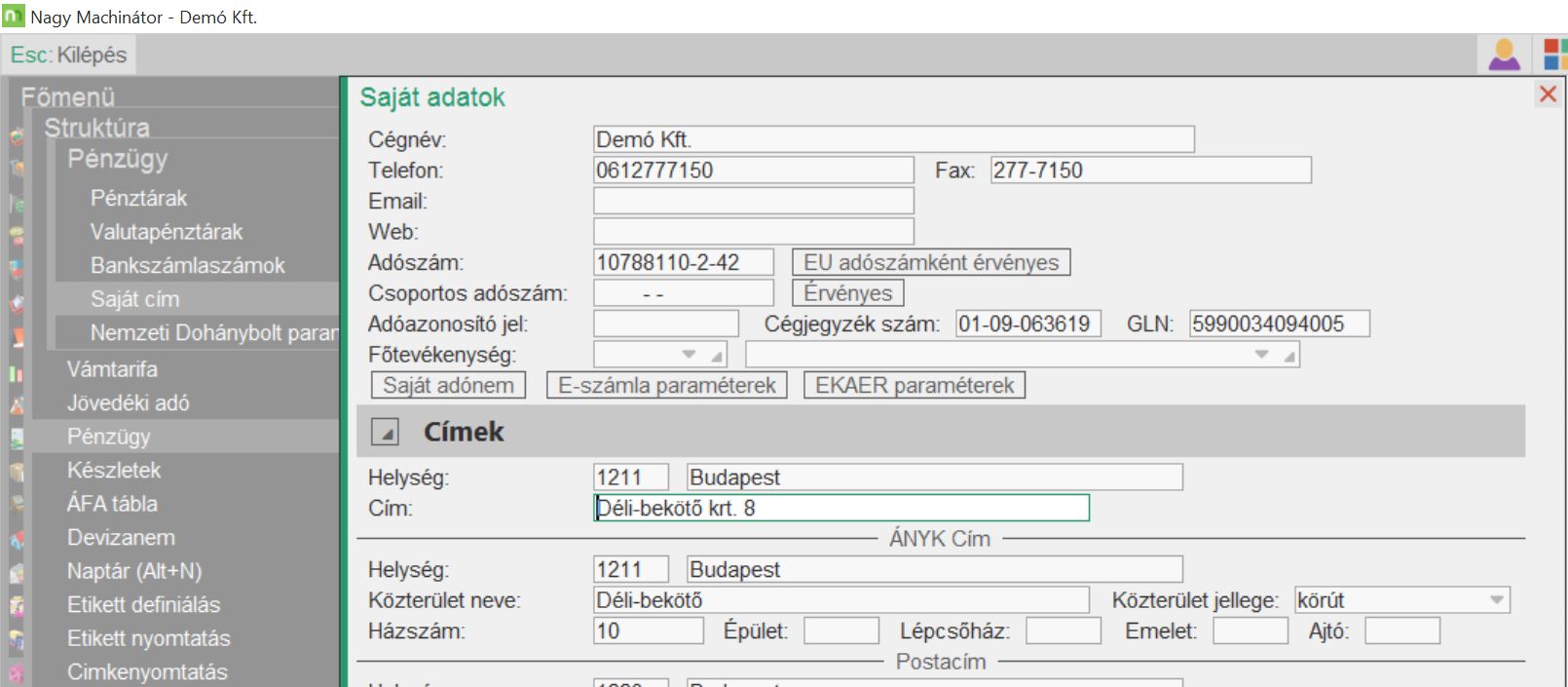Viewport: 1568px width, 687px height.
Task: Click the sidebar icon beside Cimkenyomtatás
Action: 17,673
